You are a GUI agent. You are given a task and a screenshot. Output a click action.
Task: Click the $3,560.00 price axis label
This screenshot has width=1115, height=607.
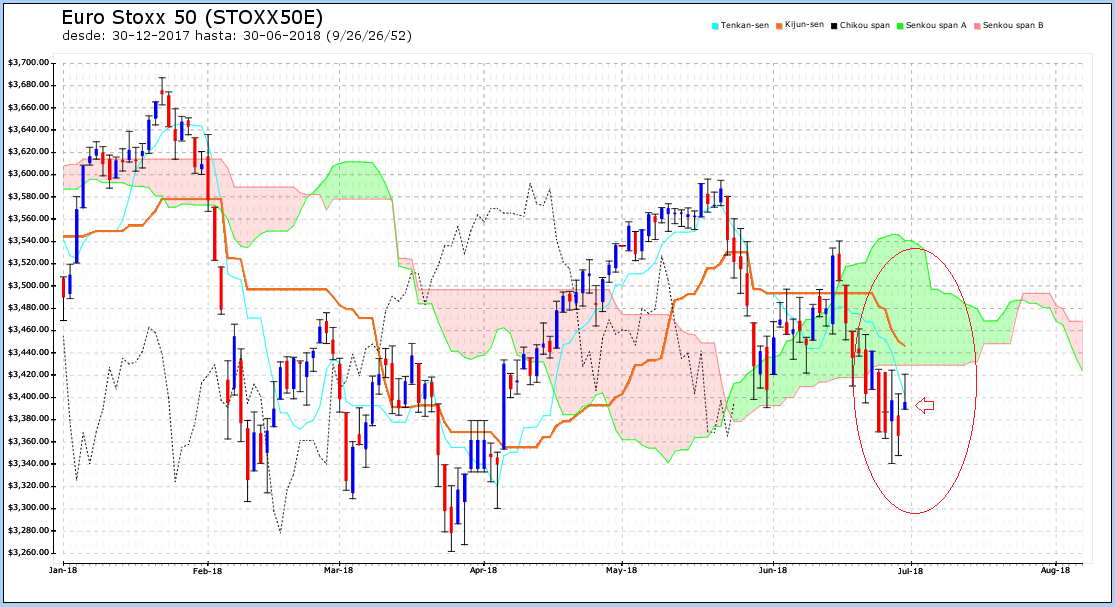pos(28,218)
